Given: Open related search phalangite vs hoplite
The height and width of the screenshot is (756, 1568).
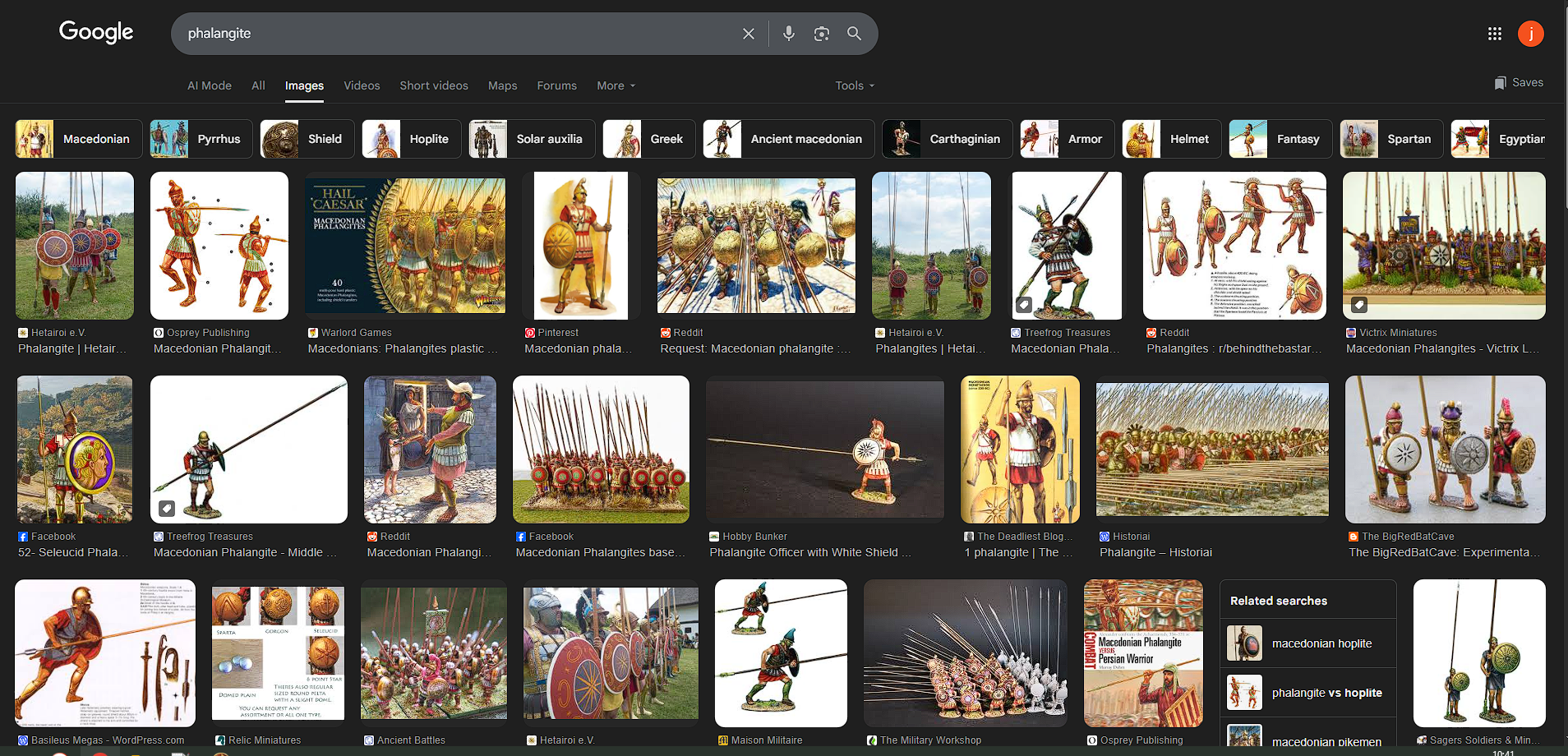Looking at the screenshot, I should point(1308,693).
